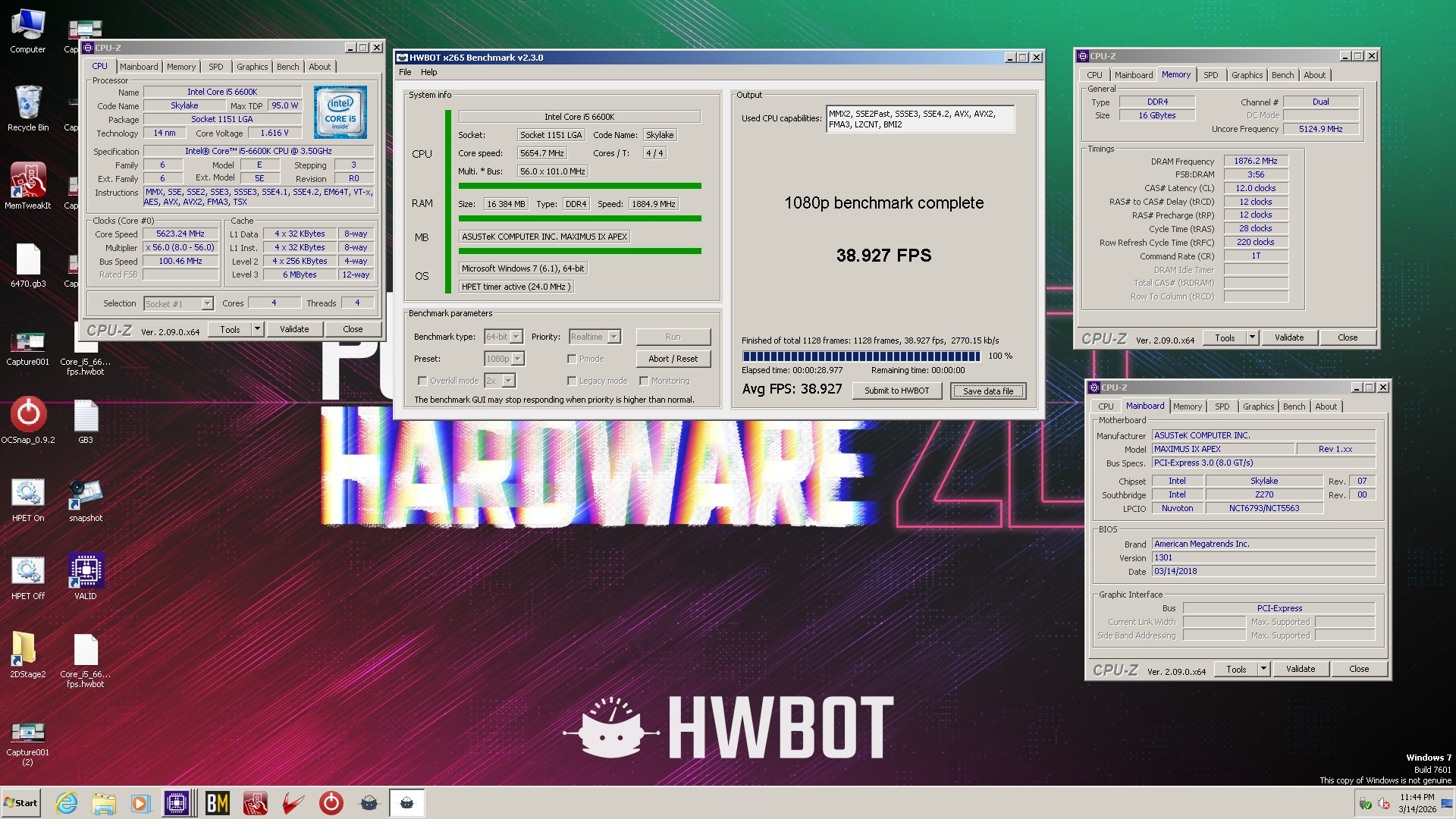Screen dimensions: 1456x819
Task: Open the File menu in HWBOT x265
Action: pyautogui.click(x=405, y=72)
